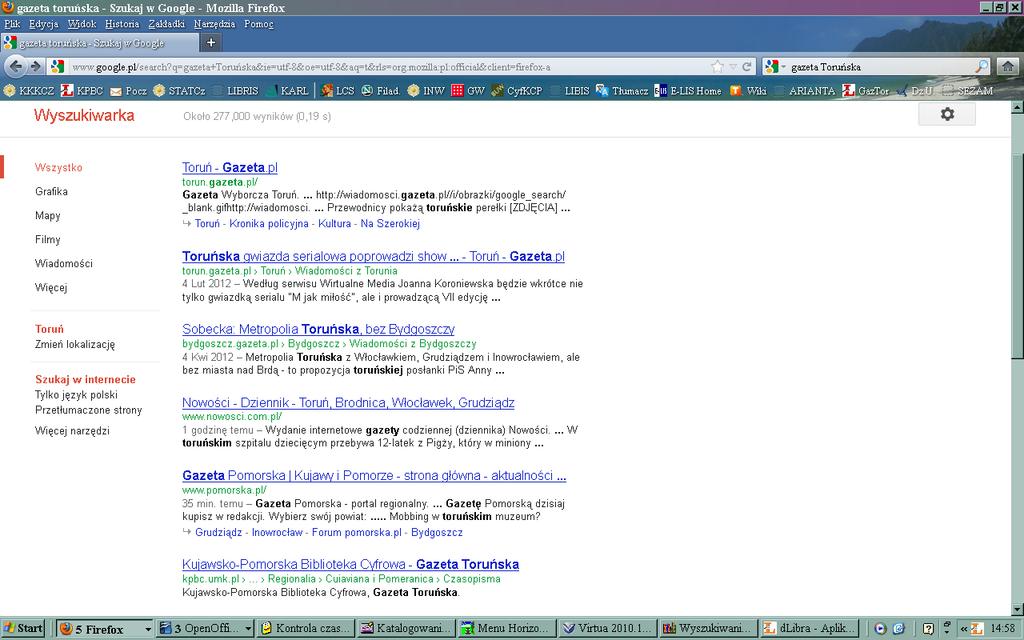Click Zmień lokalizację
The width and height of the screenshot is (1024, 640).
[75, 344]
